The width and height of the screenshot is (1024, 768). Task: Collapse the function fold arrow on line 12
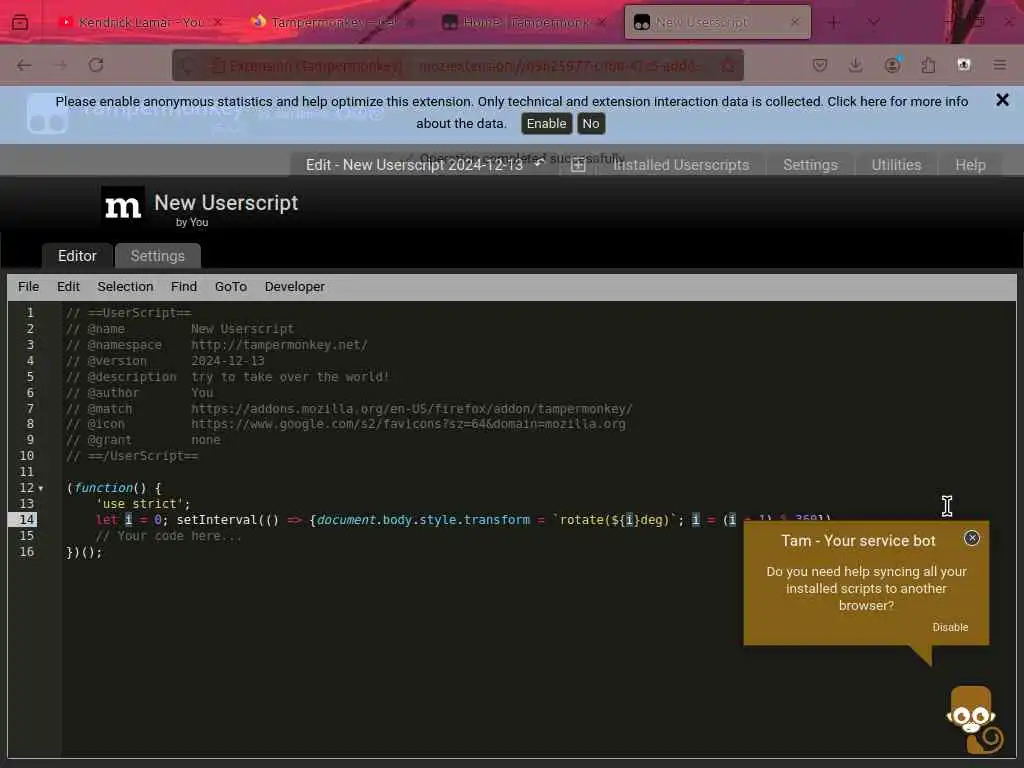(x=40, y=488)
